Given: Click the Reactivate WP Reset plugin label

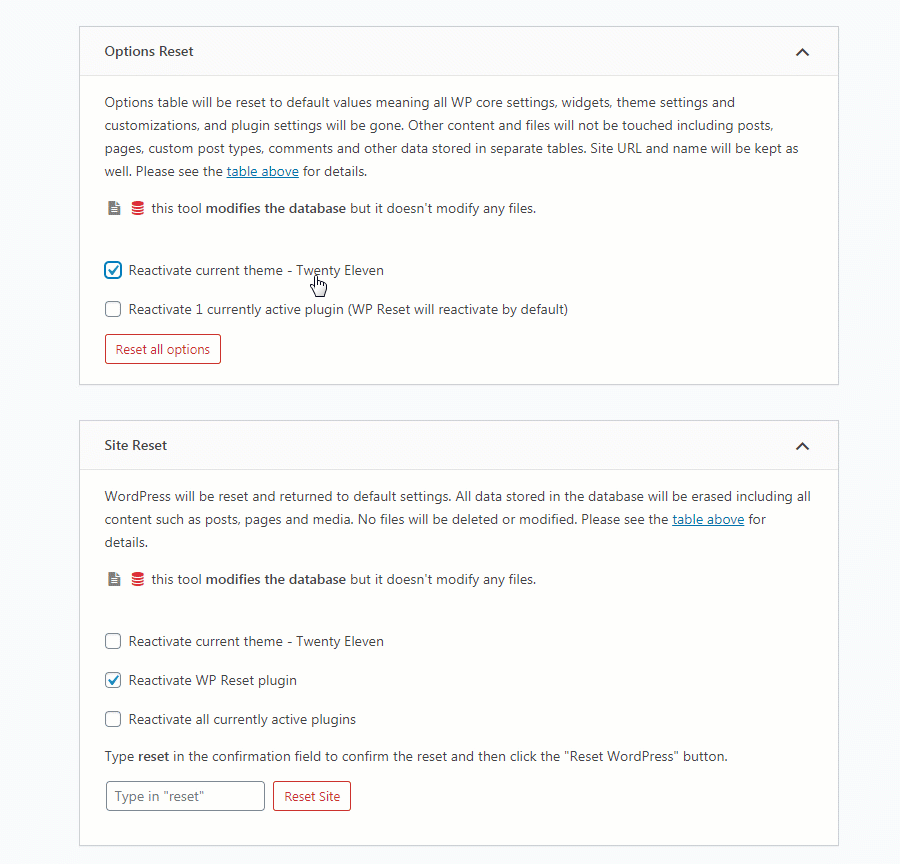Looking at the screenshot, I should 212,680.
